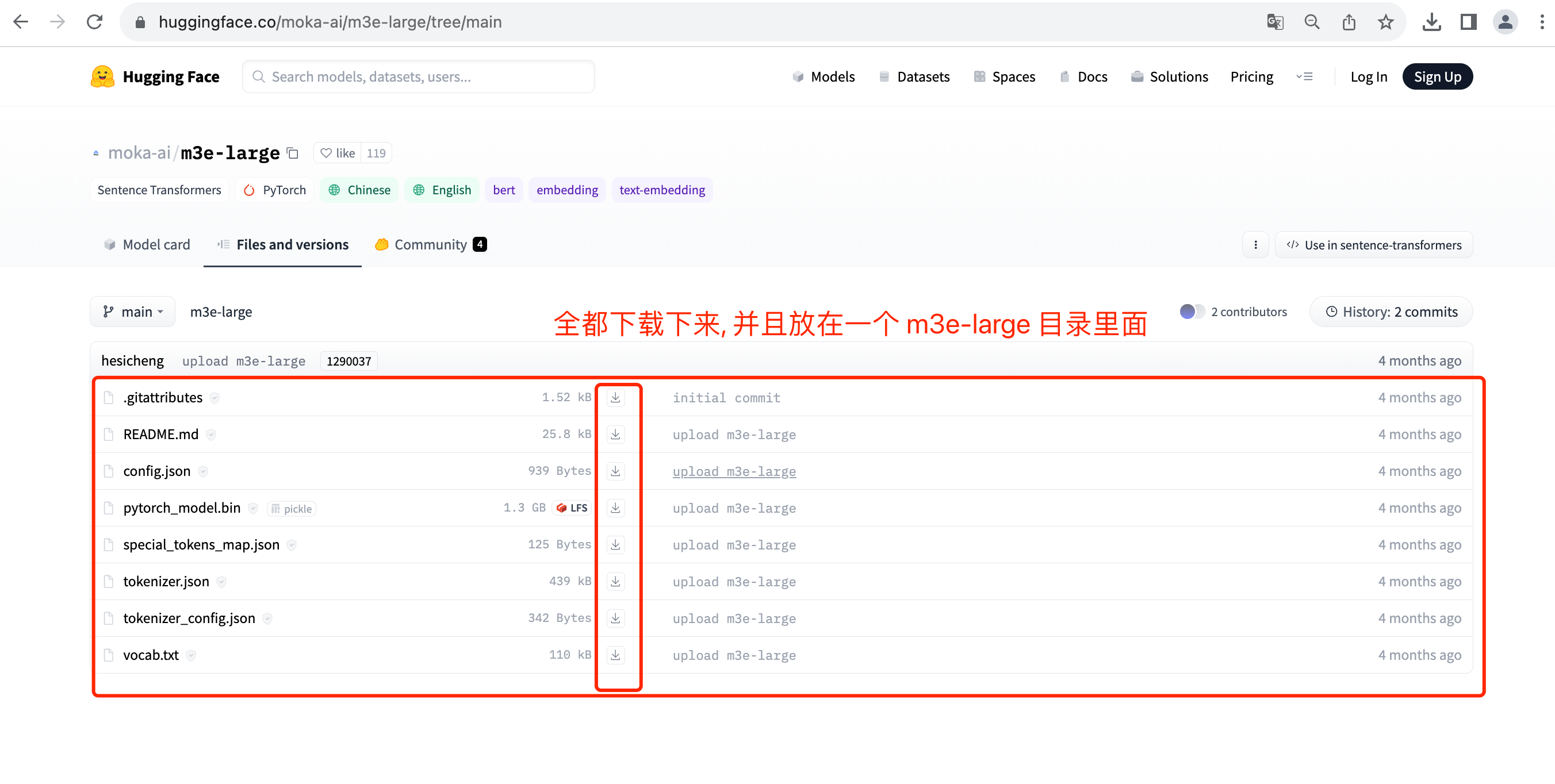Open the README.md file
The height and width of the screenshot is (784, 1555).
(161, 435)
